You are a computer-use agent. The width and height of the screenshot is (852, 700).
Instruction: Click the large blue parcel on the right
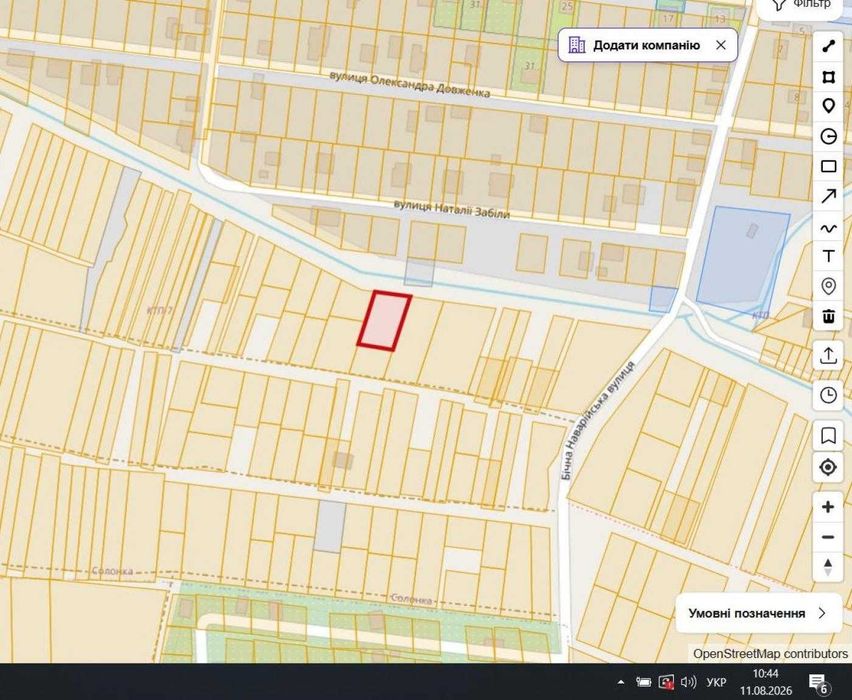coord(742,259)
